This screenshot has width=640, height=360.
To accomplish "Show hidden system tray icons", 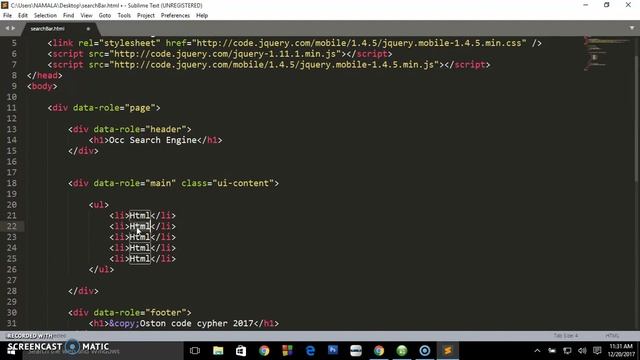I will click(537, 351).
